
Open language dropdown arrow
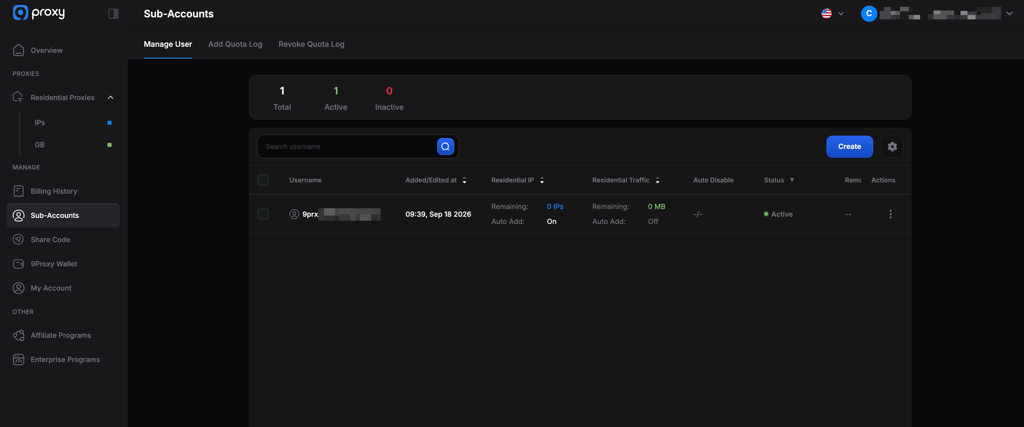tap(841, 13)
